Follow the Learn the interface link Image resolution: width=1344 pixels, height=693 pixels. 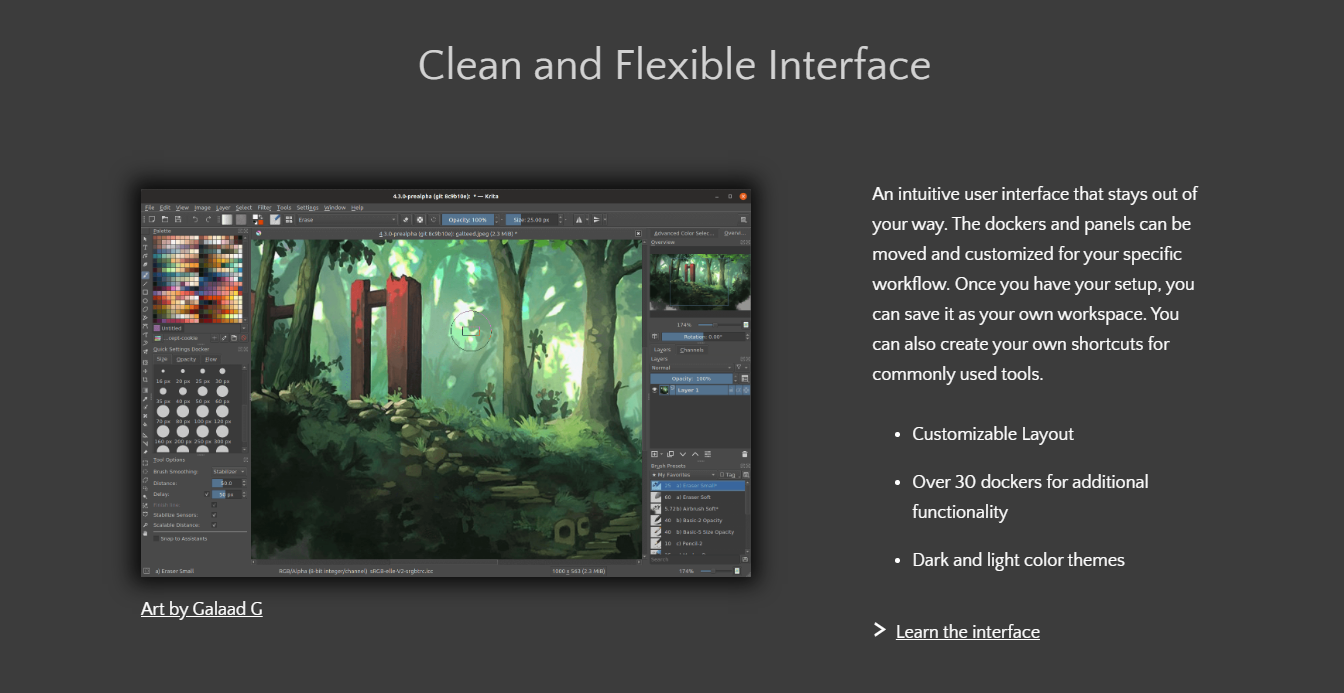(967, 631)
